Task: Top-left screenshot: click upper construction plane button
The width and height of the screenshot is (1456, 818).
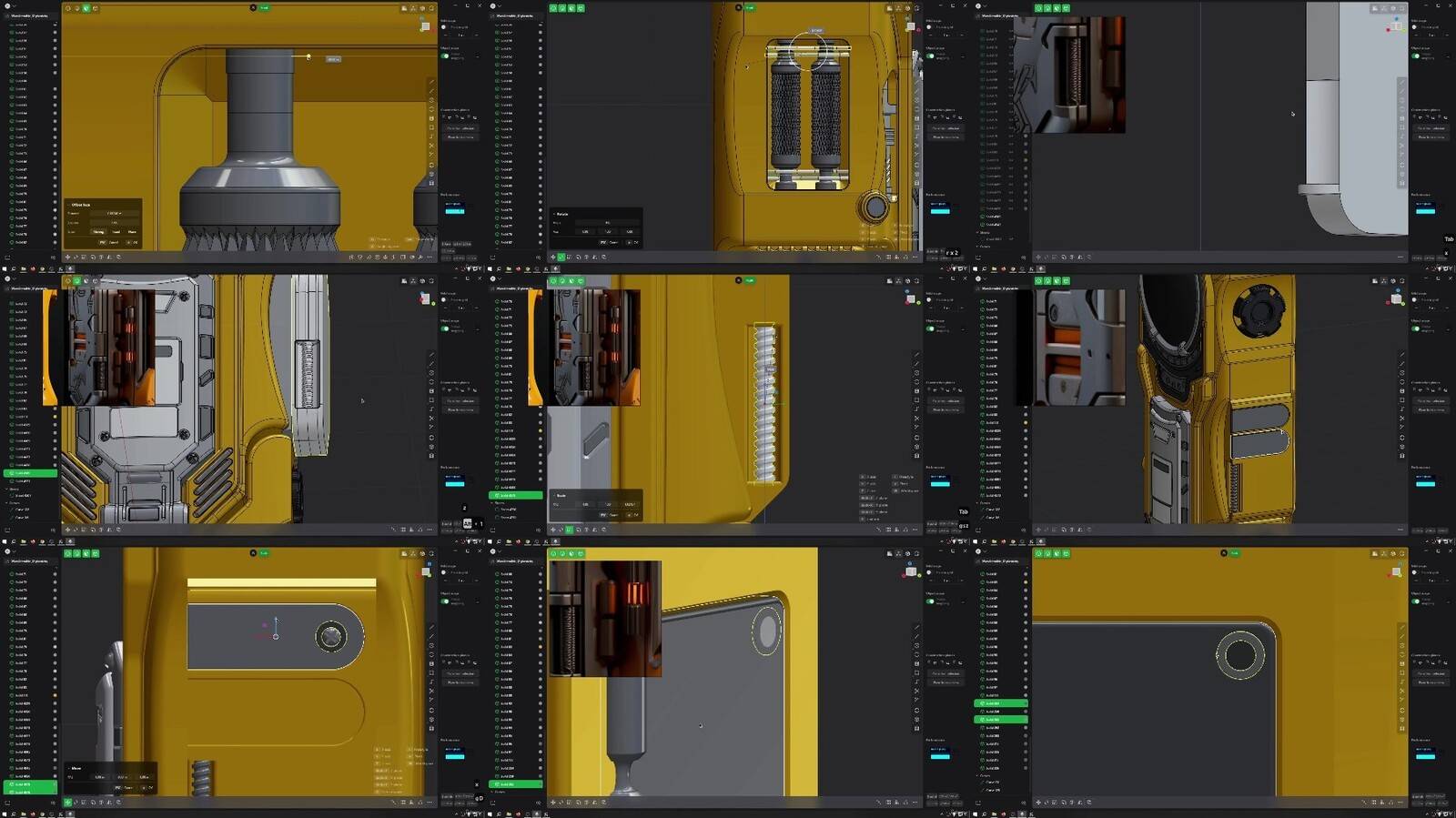Action: [x=460, y=127]
